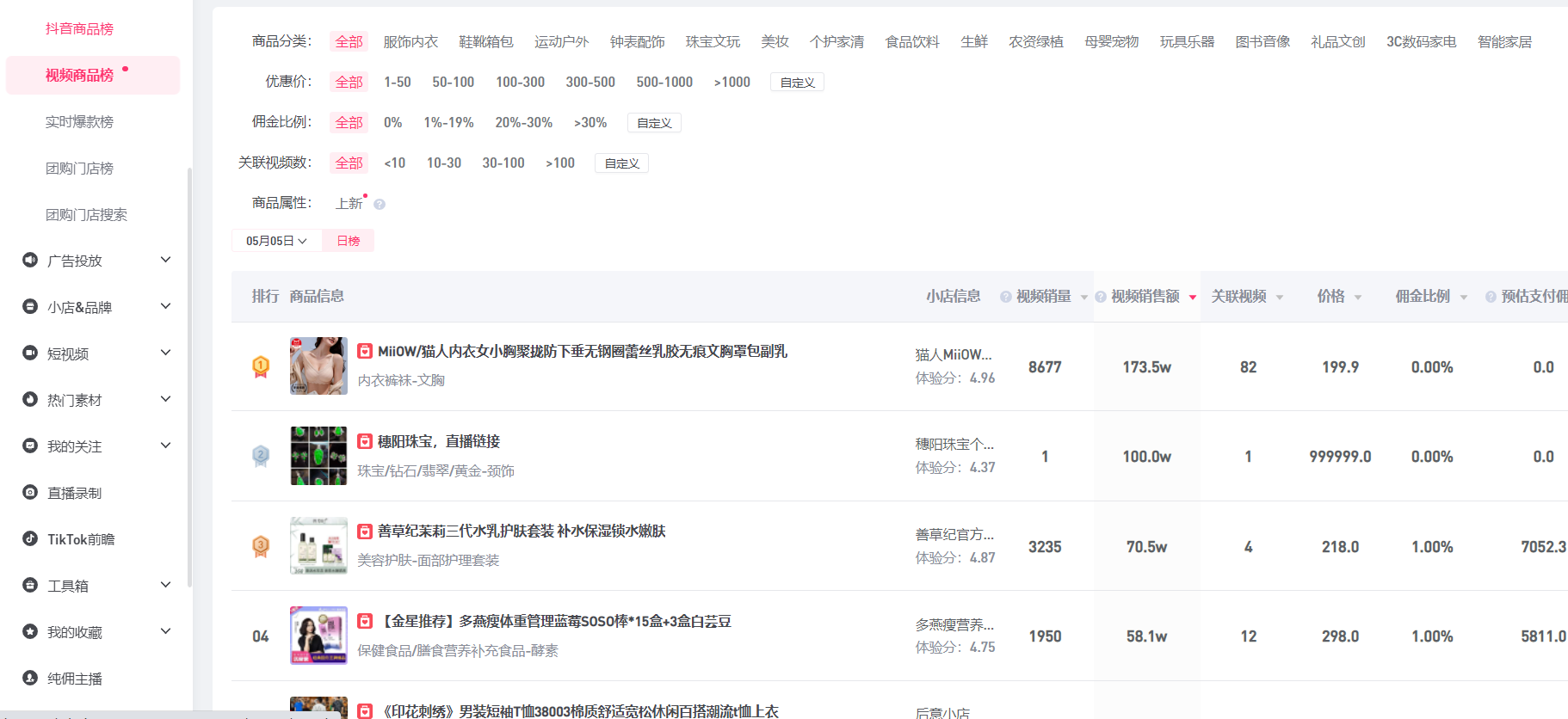Sort by 视频销售额 column arrow
The image size is (1568, 719).
[x=1193, y=298]
